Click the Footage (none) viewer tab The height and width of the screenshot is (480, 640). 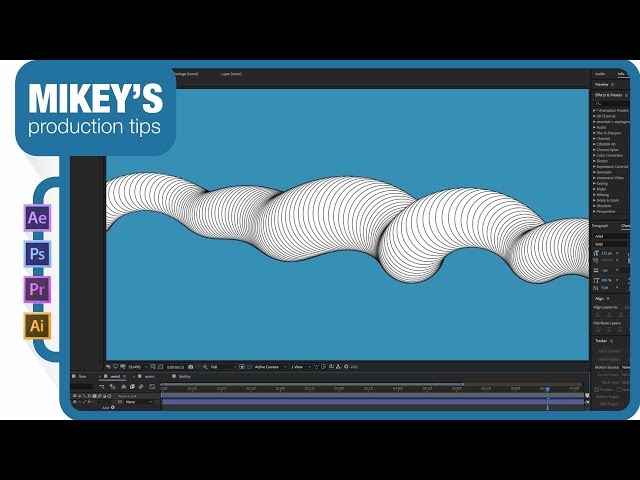tap(186, 74)
